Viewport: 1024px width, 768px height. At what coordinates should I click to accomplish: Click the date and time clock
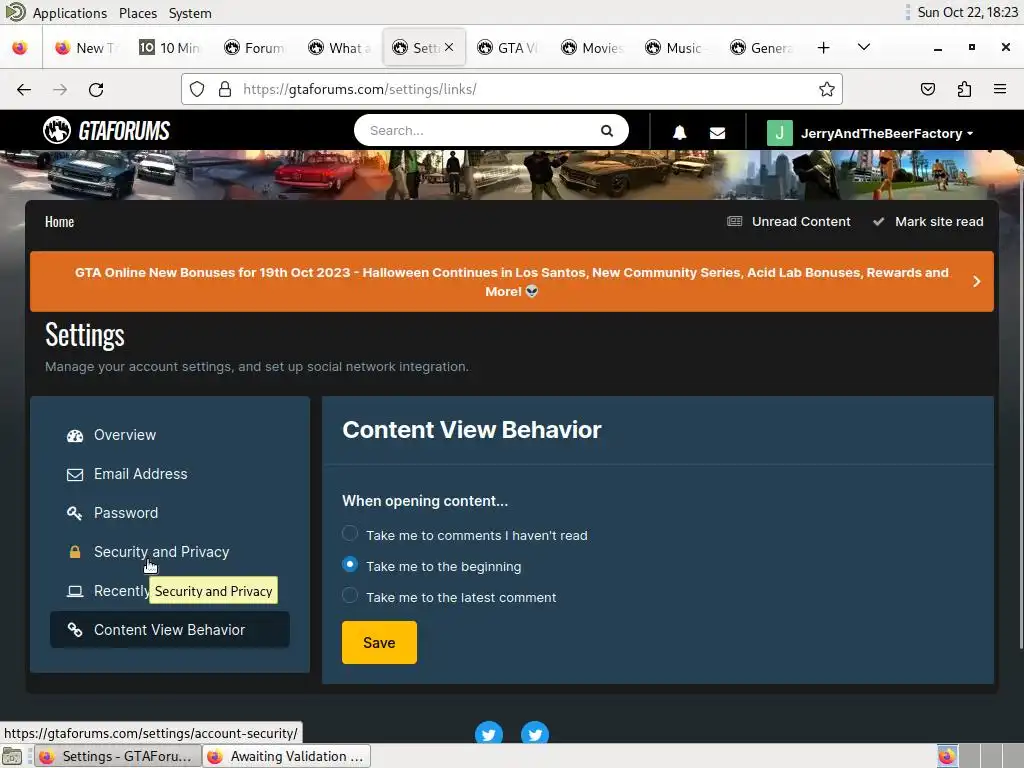tap(967, 12)
